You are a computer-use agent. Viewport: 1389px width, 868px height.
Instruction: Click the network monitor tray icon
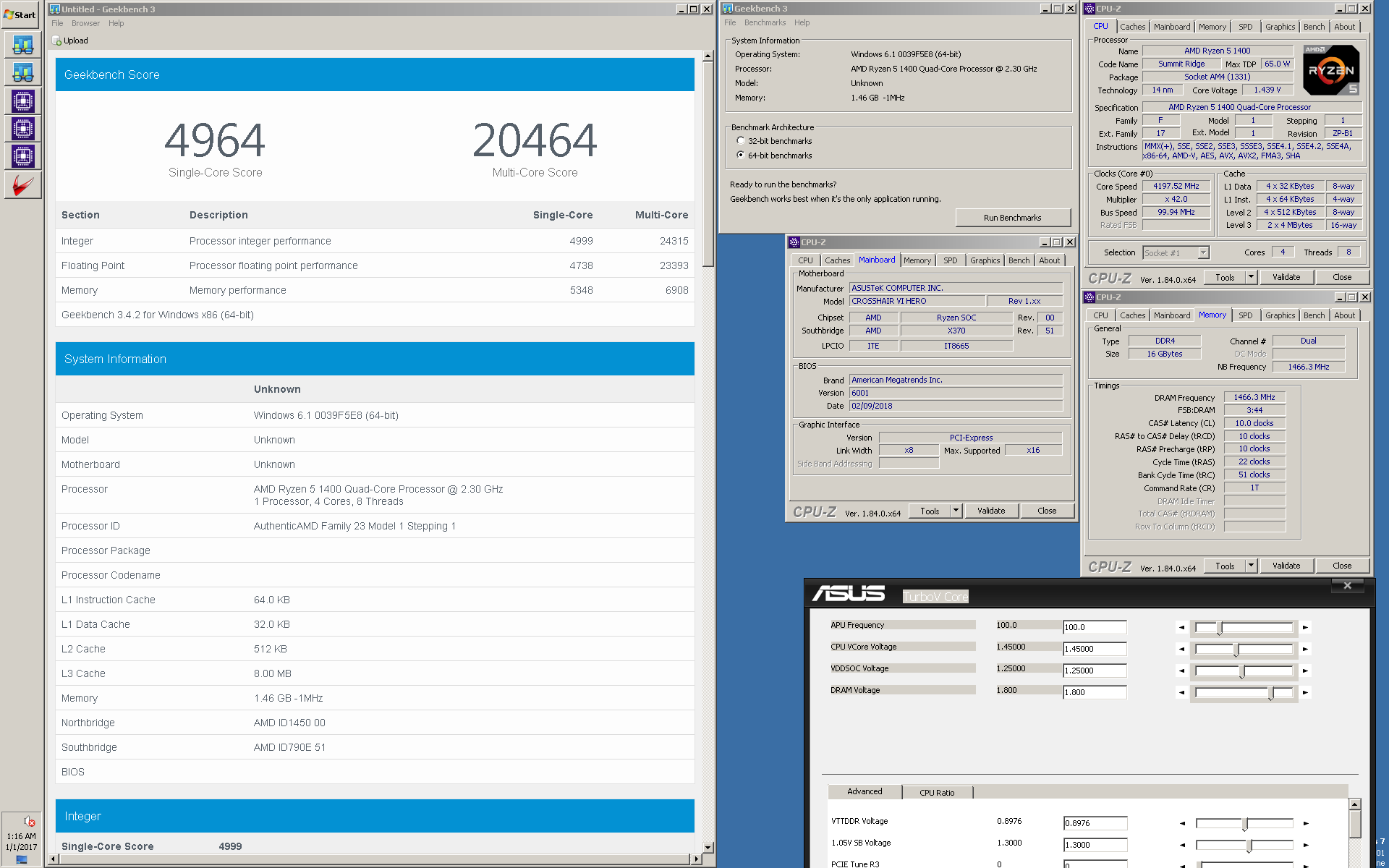coord(22,860)
